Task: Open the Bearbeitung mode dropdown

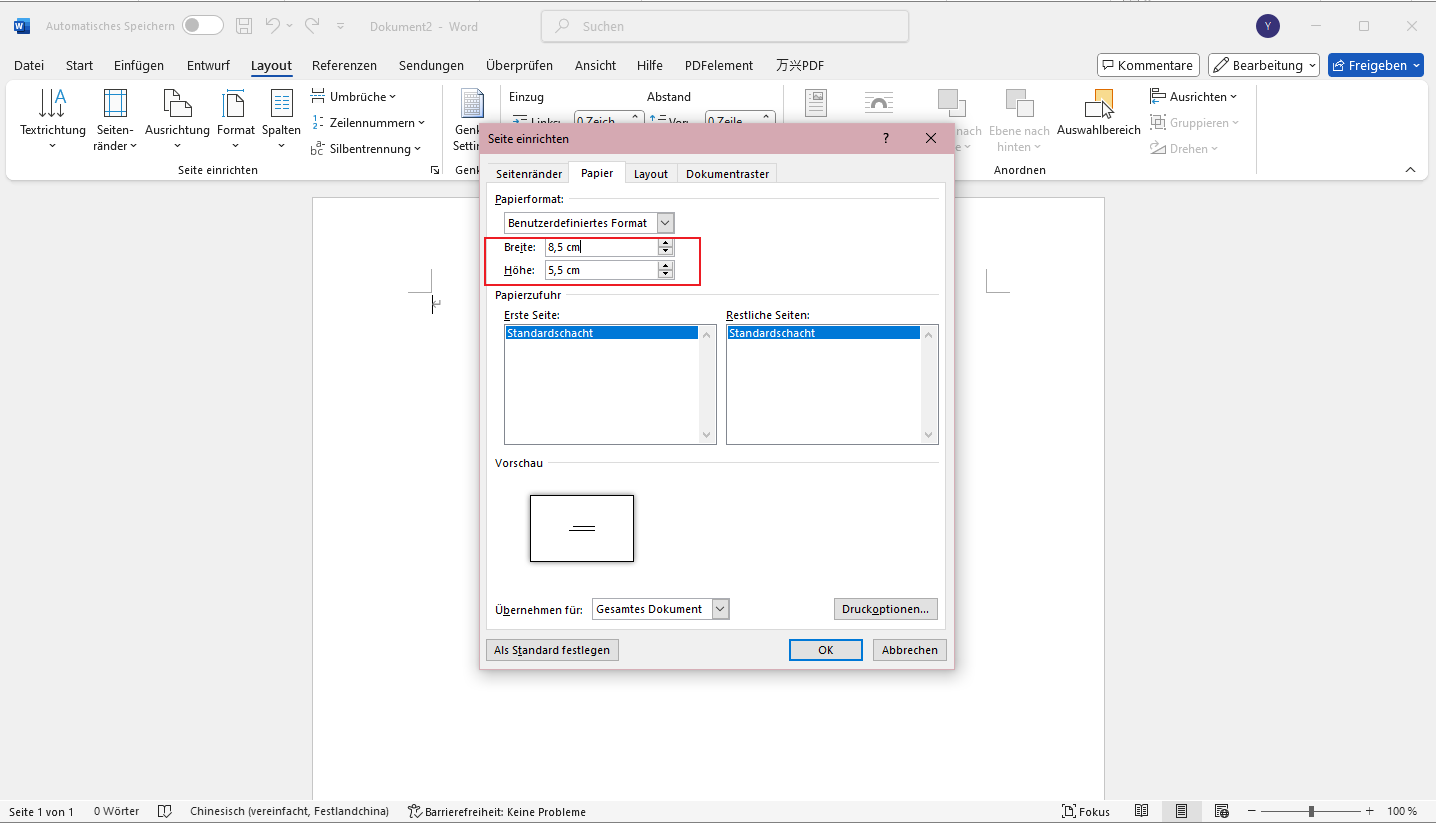Action: point(1264,65)
